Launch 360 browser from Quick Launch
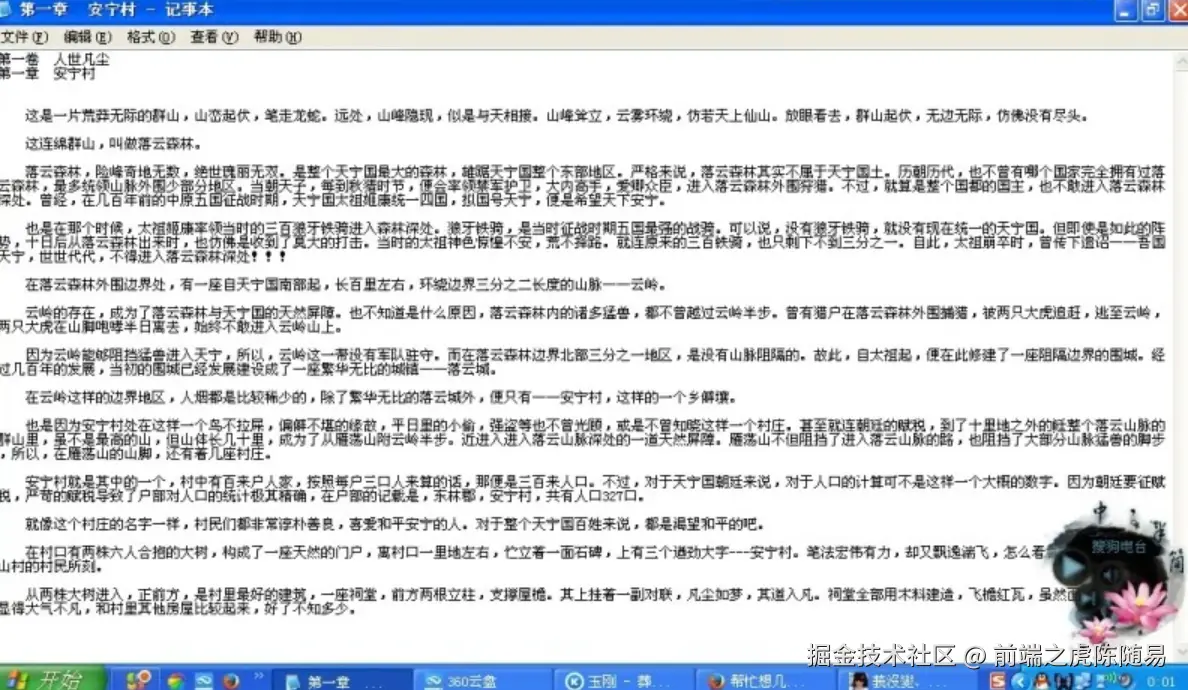1188x690 pixels. click(x=176, y=680)
